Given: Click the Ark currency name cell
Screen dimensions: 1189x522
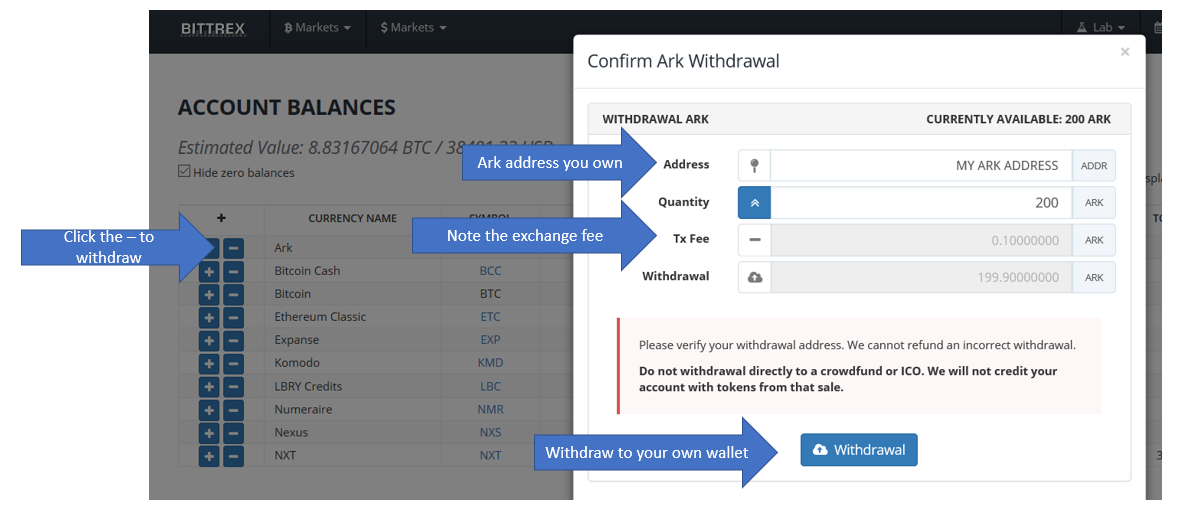Looking at the screenshot, I should coord(283,248).
